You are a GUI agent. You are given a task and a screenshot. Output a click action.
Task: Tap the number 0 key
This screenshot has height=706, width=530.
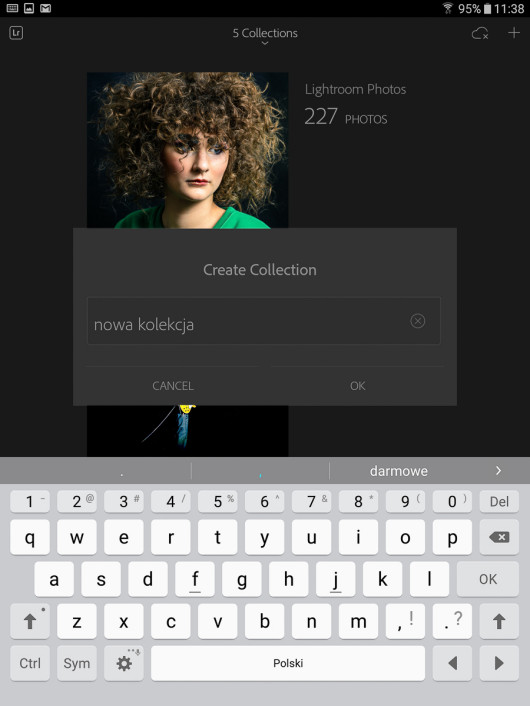[452, 502]
